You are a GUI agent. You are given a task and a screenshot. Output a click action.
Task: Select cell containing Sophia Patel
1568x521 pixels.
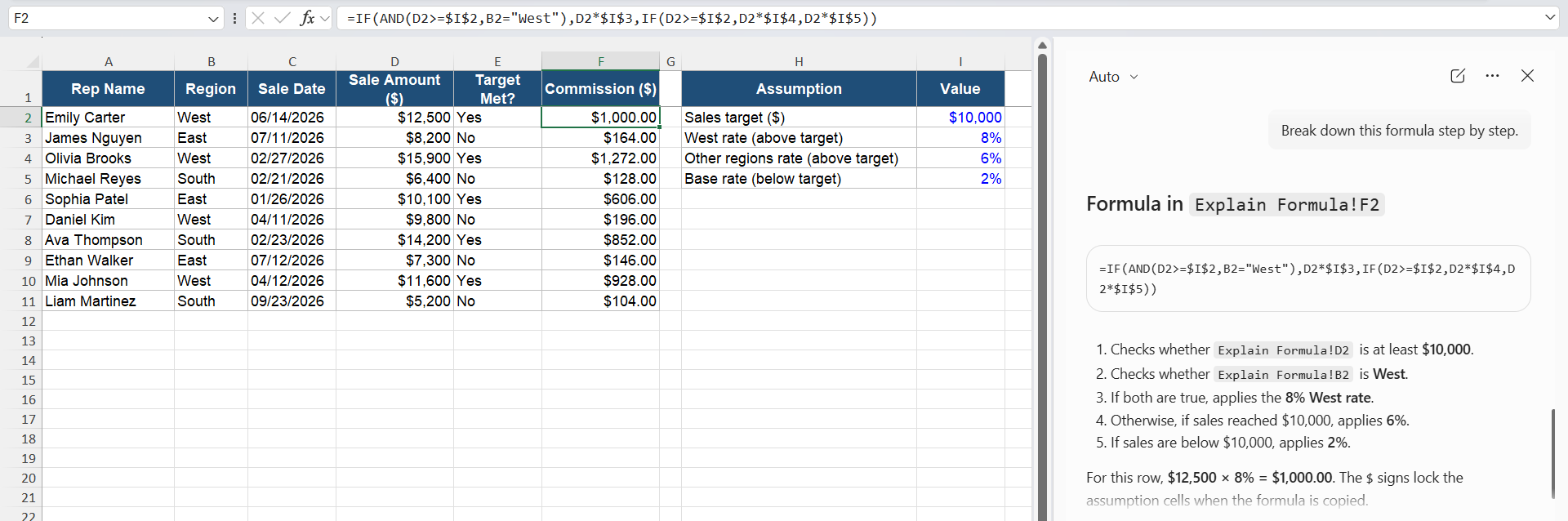click(x=108, y=199)
